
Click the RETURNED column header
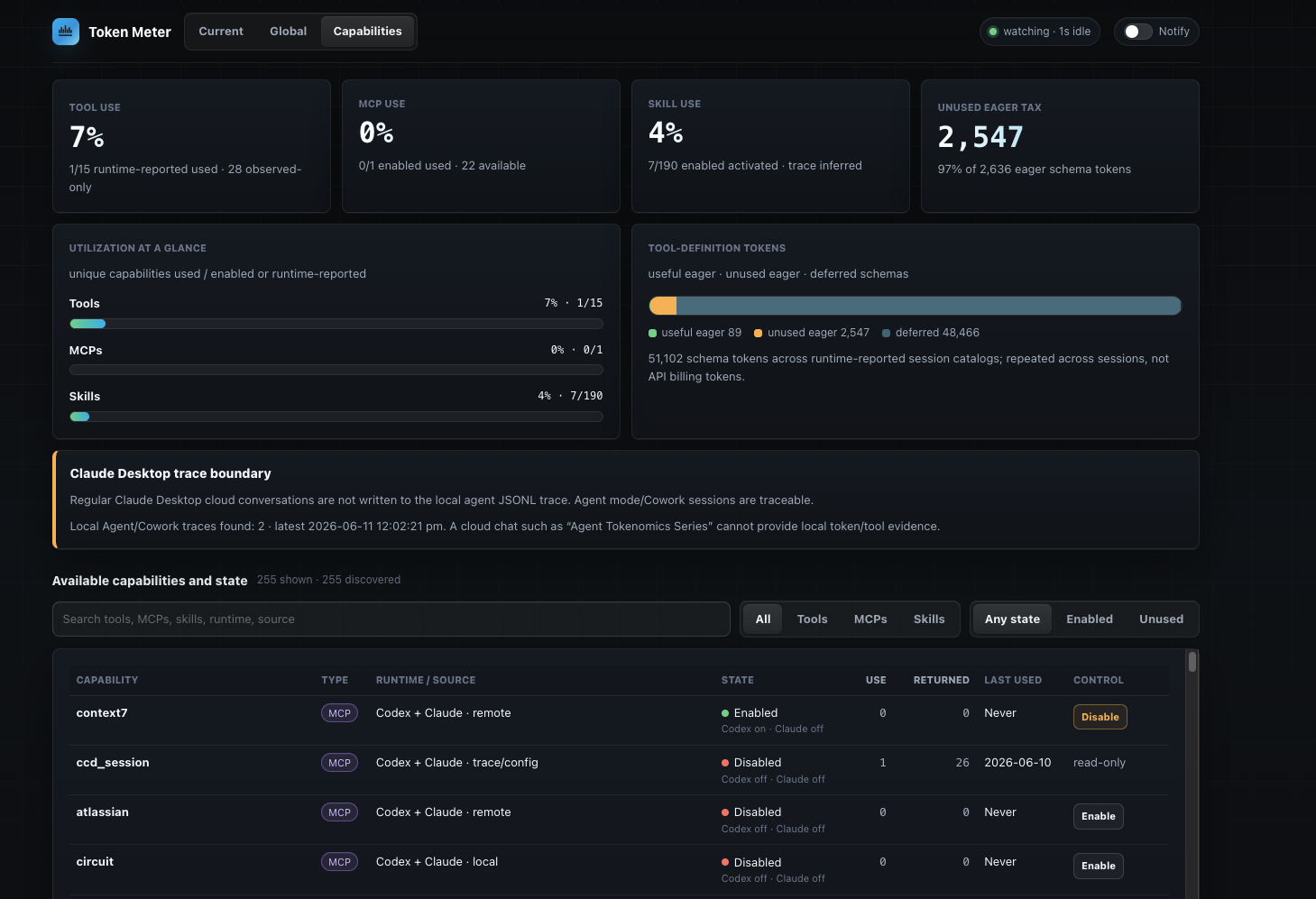pyautogui.click(x=941, y=680)
